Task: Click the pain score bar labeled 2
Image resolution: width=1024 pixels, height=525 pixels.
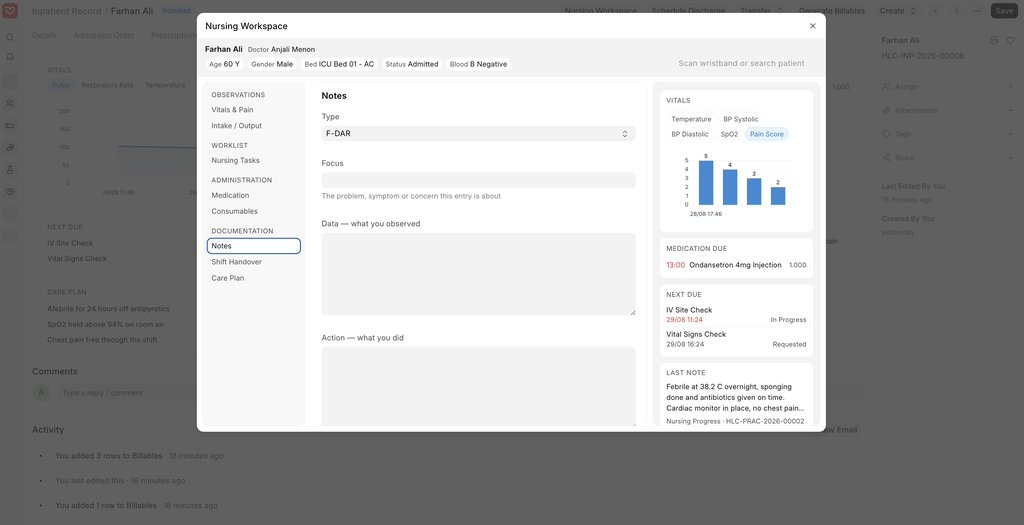Action: pos(778,196)
